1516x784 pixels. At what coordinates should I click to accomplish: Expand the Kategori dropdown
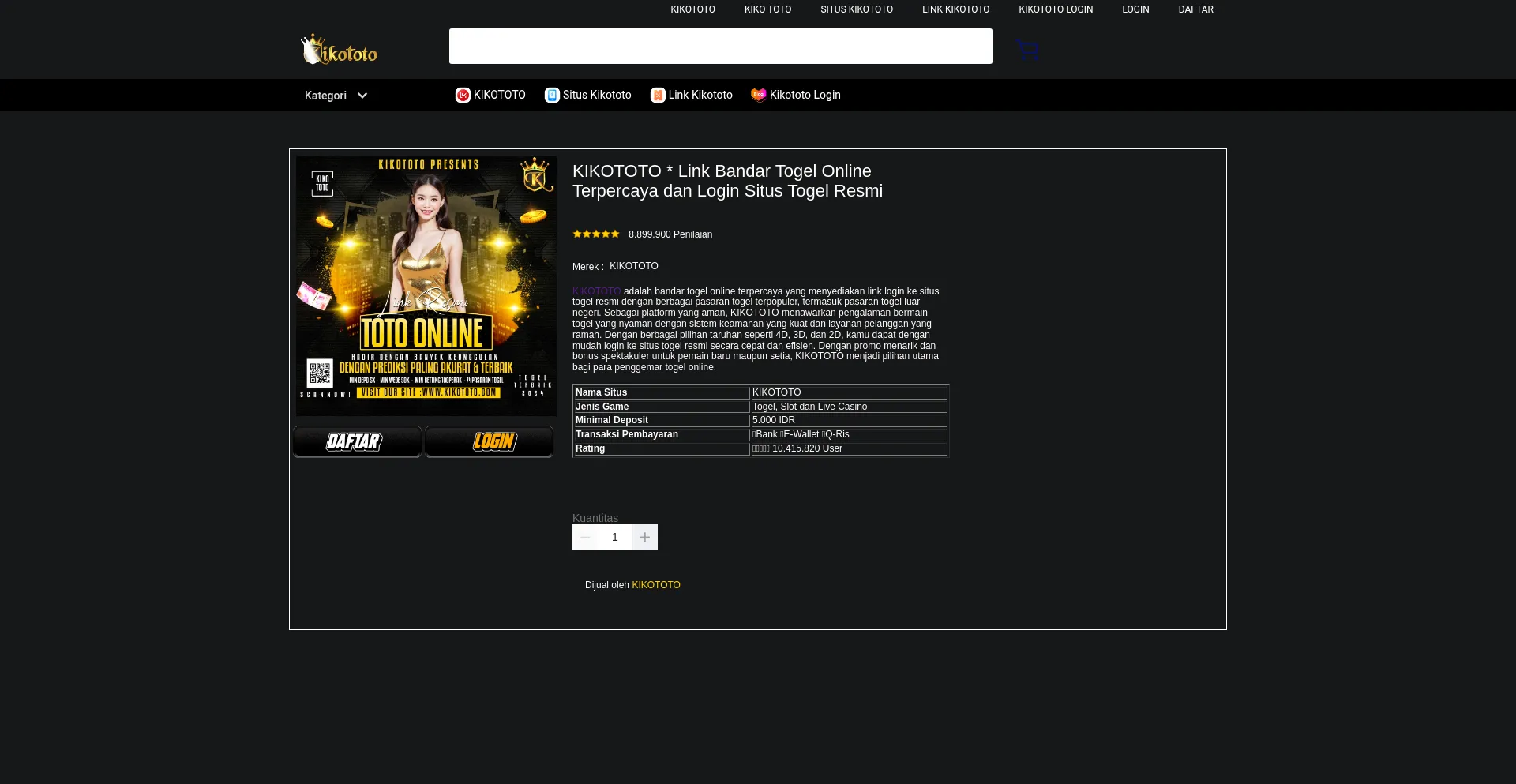pyautogui.click(x=326, y=96)
